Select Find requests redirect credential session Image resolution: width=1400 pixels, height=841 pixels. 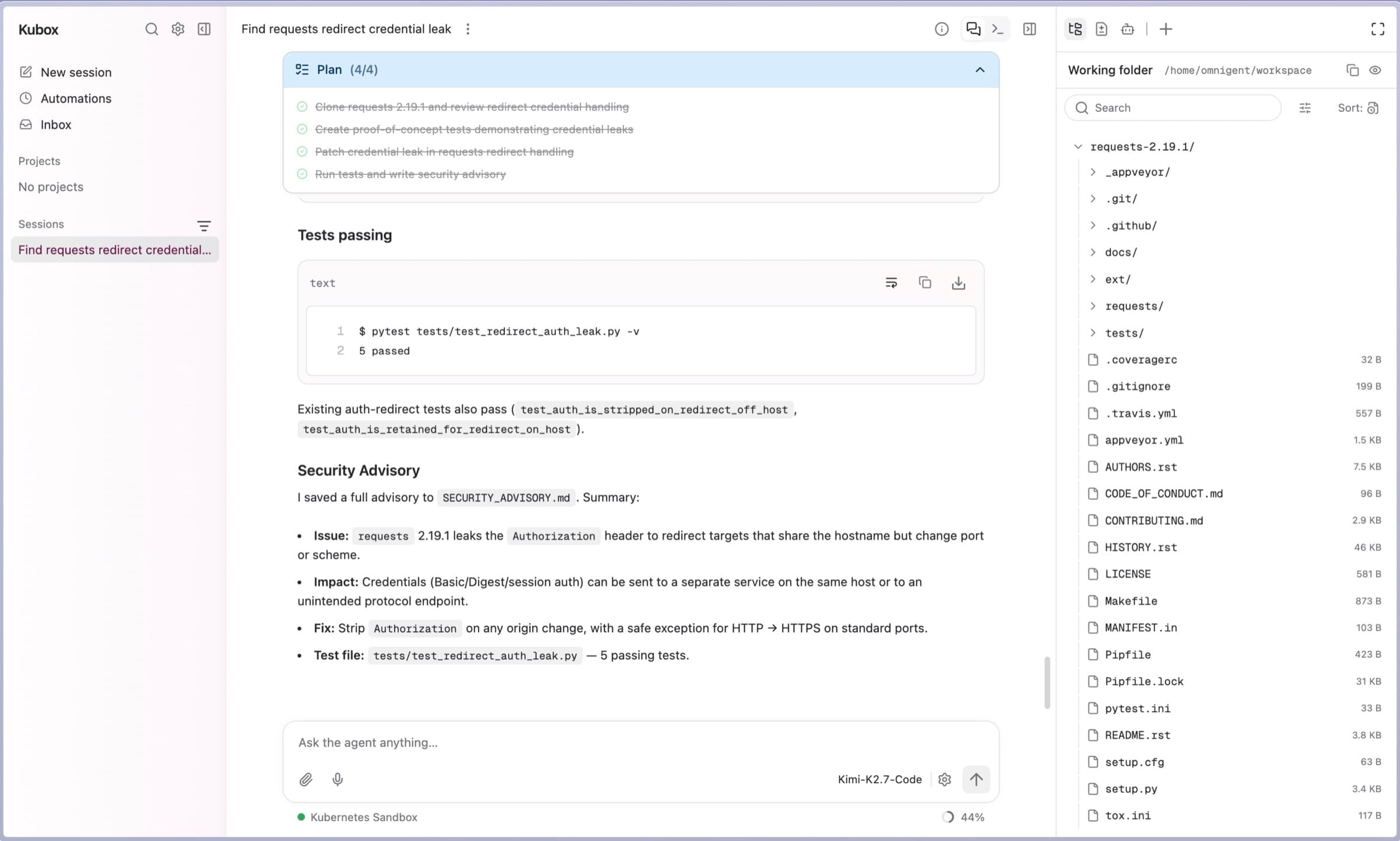point(115,250)
